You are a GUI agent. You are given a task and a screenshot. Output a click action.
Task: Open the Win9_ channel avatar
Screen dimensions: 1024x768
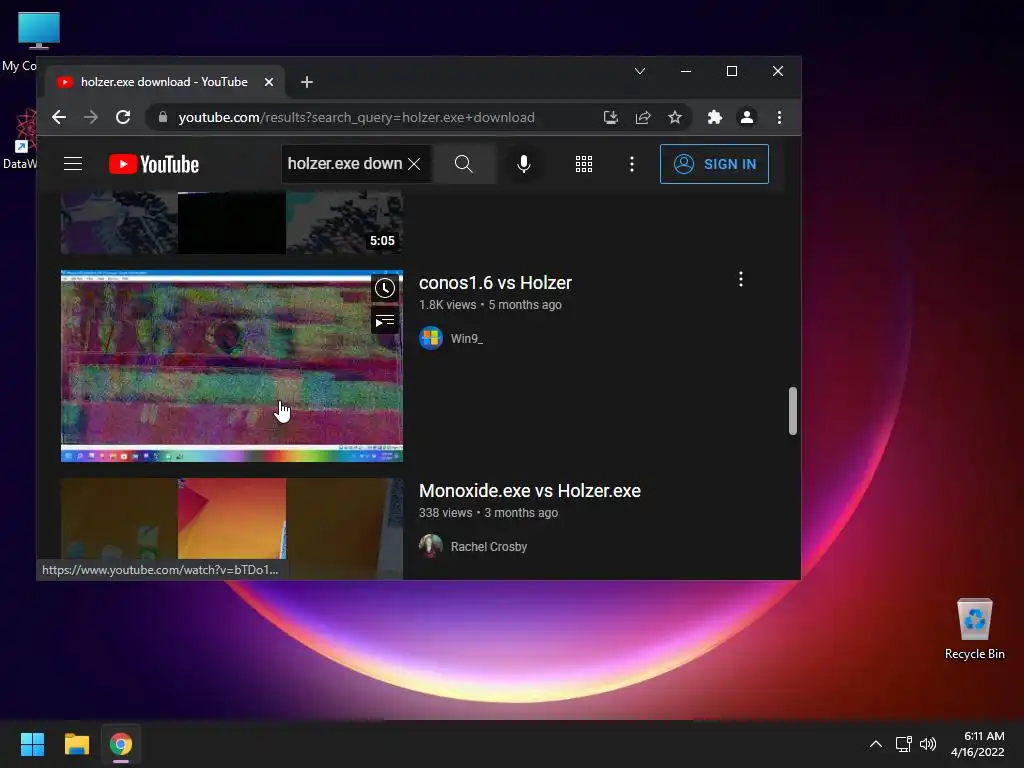(431, 338)
